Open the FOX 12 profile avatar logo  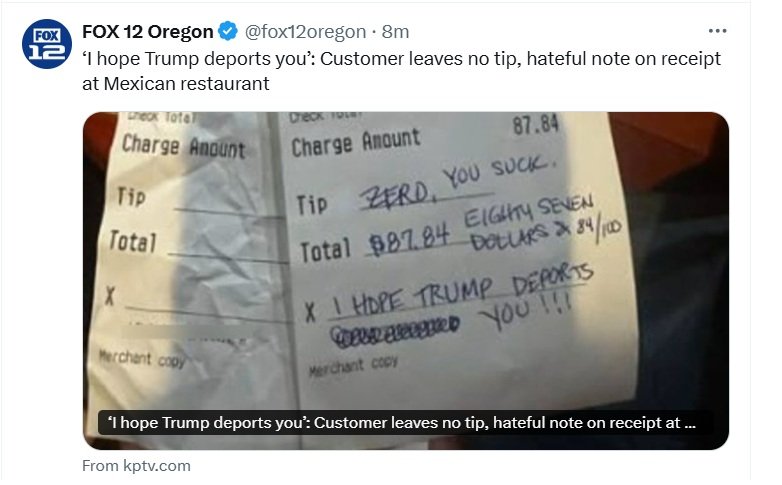pyautogui.click(x=46, y=43)
